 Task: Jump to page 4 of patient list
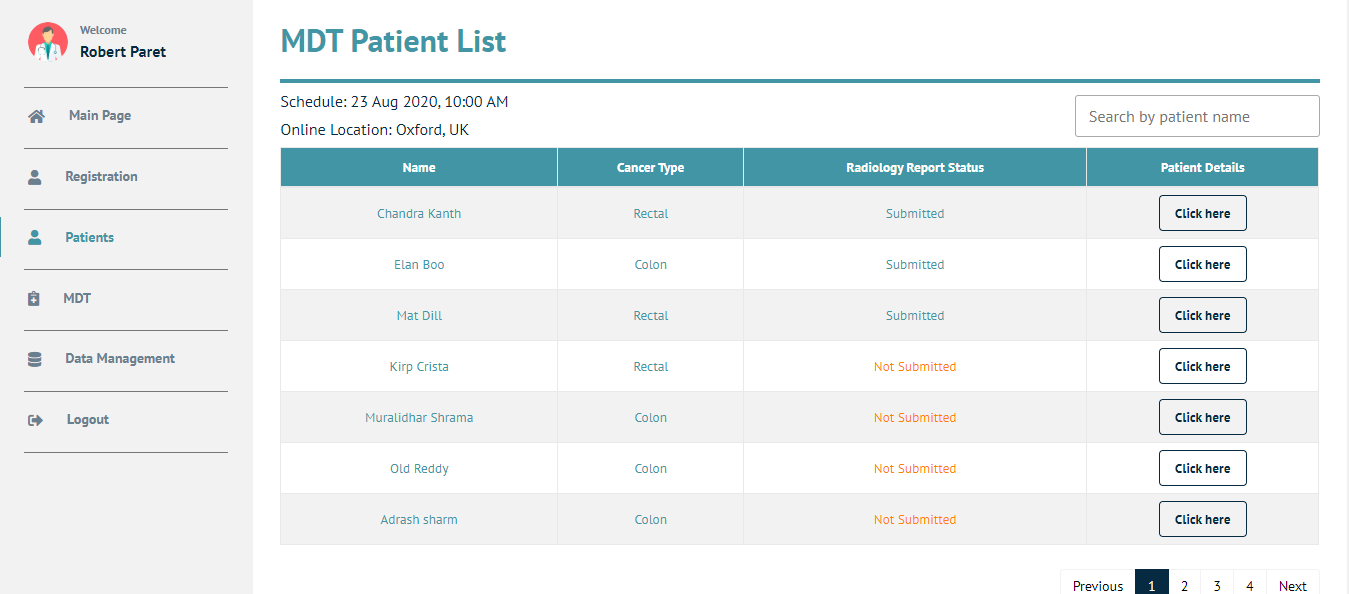(x=1249, y=585)
